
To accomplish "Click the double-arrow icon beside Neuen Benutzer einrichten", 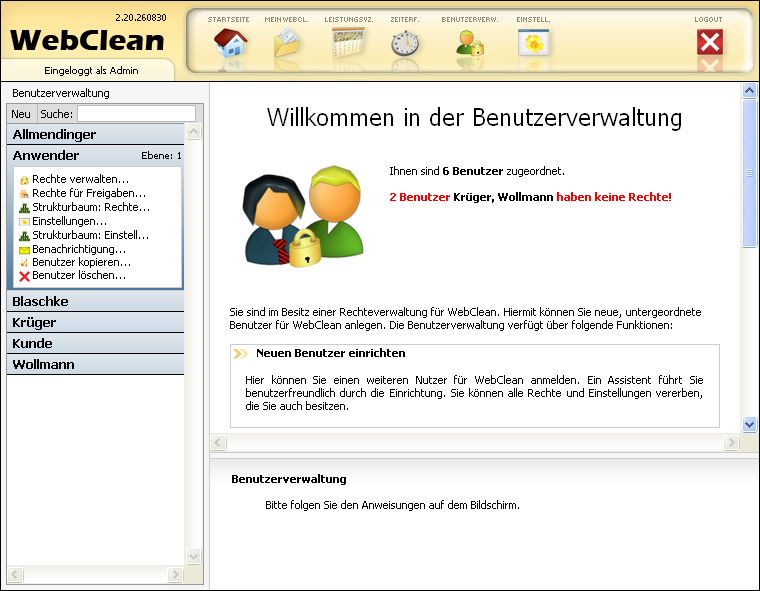I will (x=240, y=353).
